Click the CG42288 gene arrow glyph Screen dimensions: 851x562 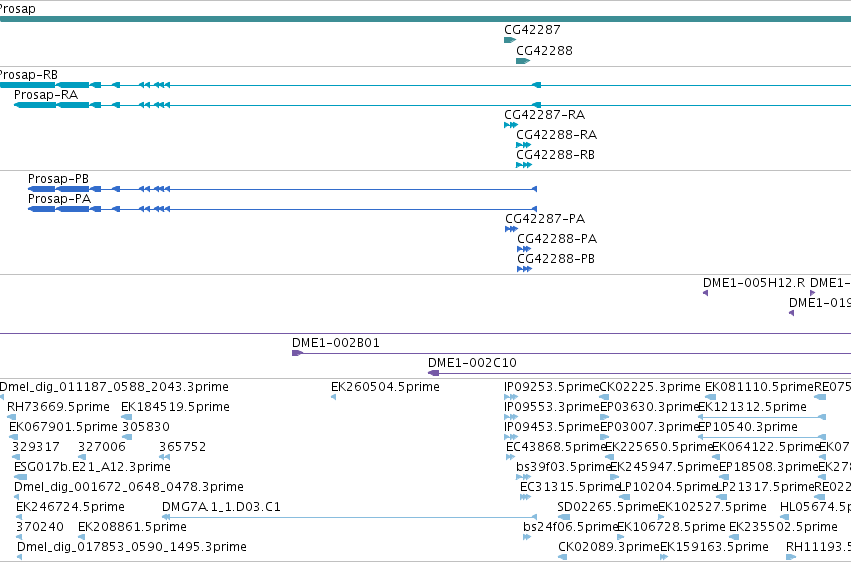click(x=523, y=61)
